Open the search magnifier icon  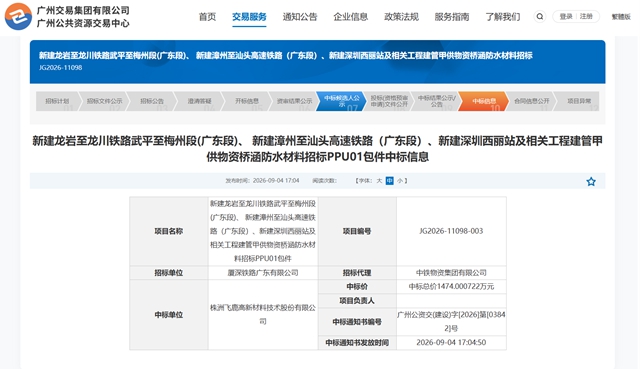(x=540, y=17)
